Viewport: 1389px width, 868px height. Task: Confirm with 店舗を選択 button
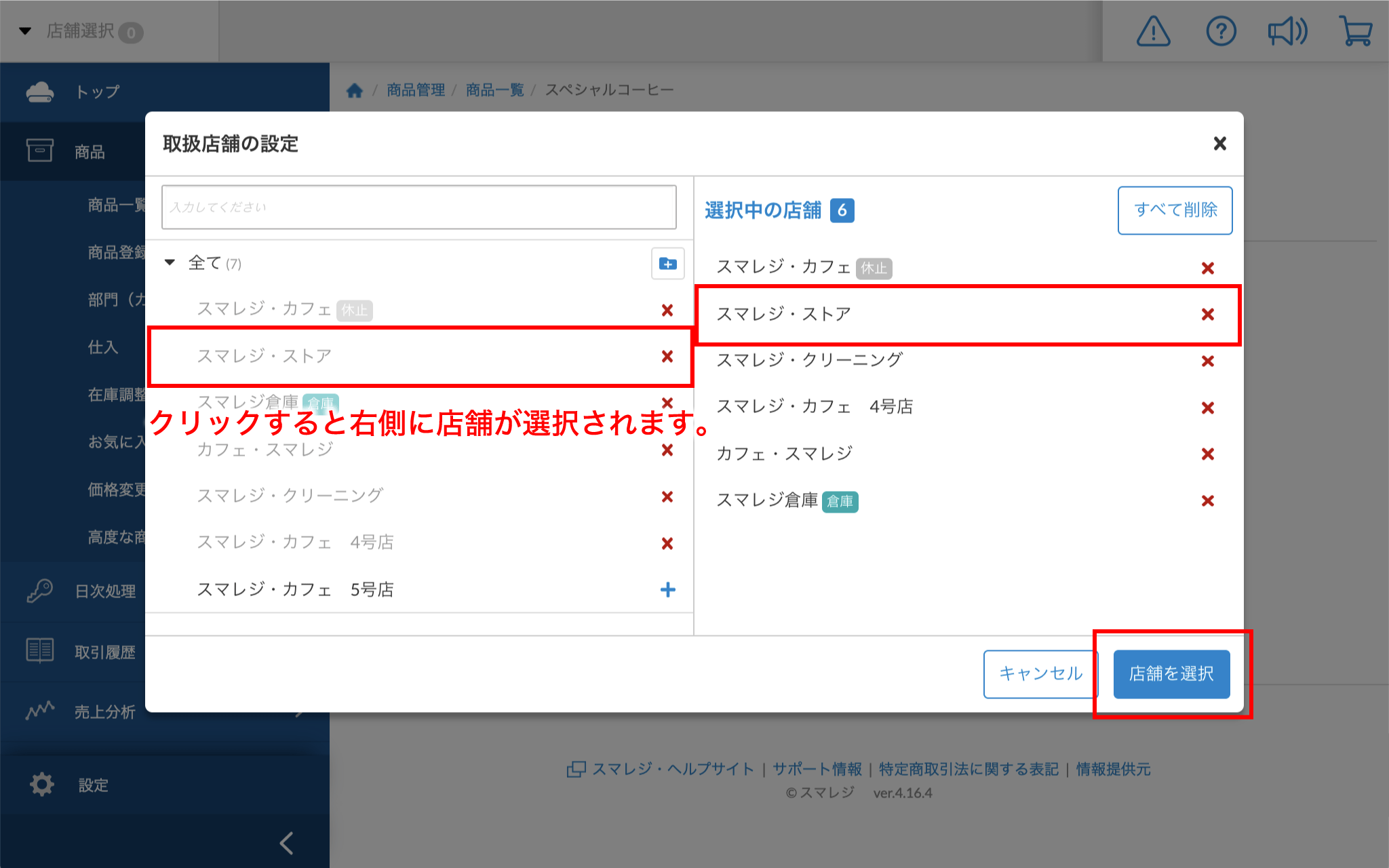click(1171, 673)
